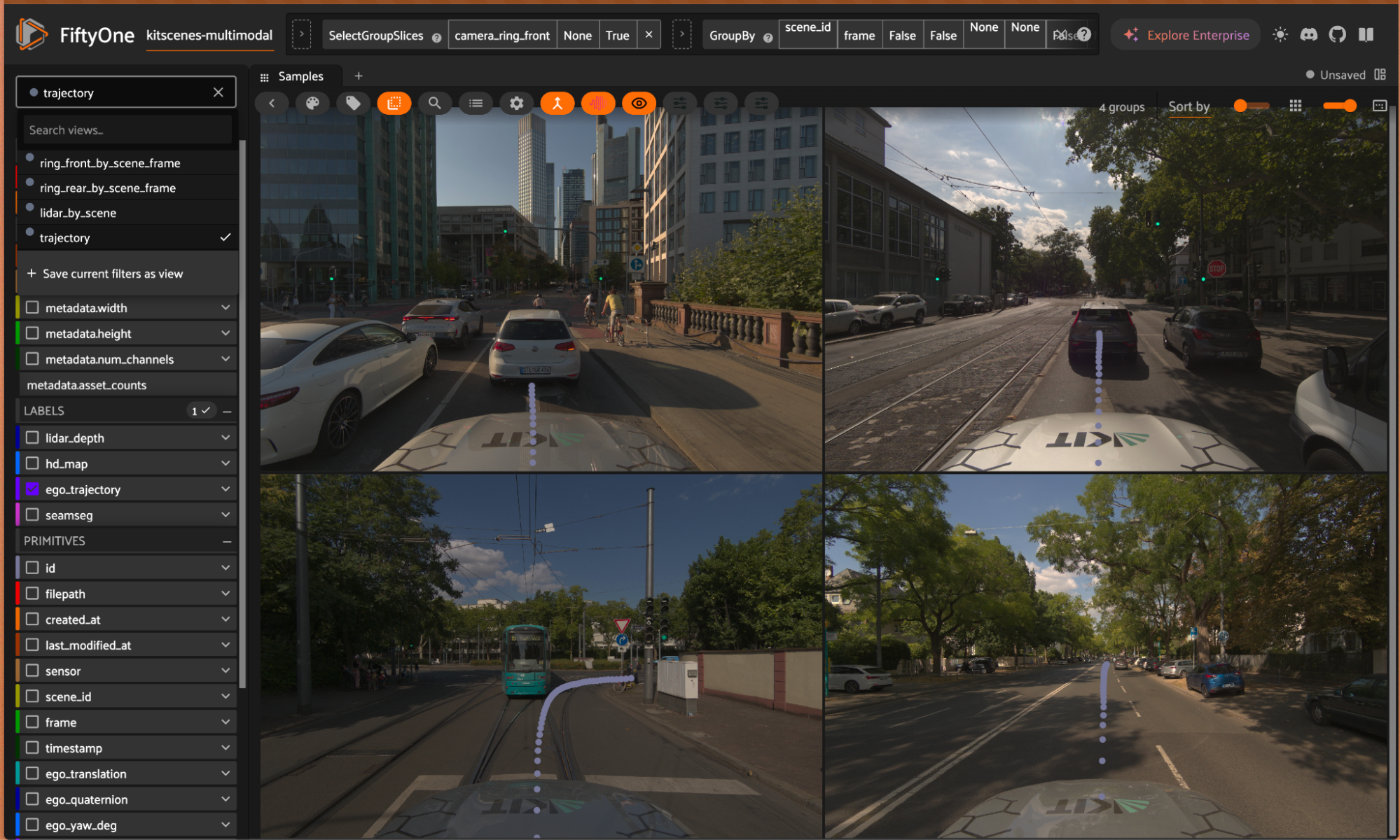Toggle the light/dark theme sun icon
The image size is (1400, 840).
1280,34
